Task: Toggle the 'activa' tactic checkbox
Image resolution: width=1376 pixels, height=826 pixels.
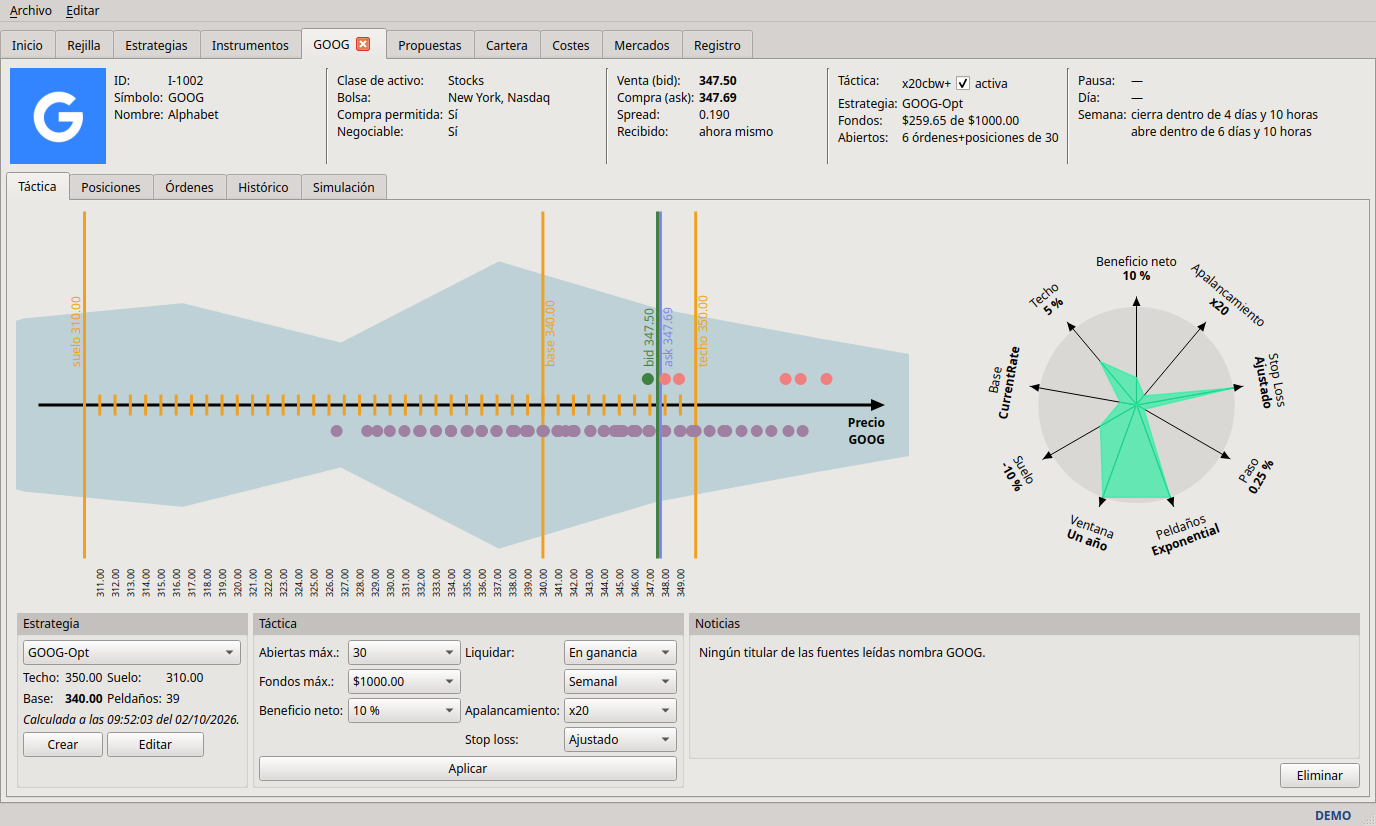Action: (963, 83)
